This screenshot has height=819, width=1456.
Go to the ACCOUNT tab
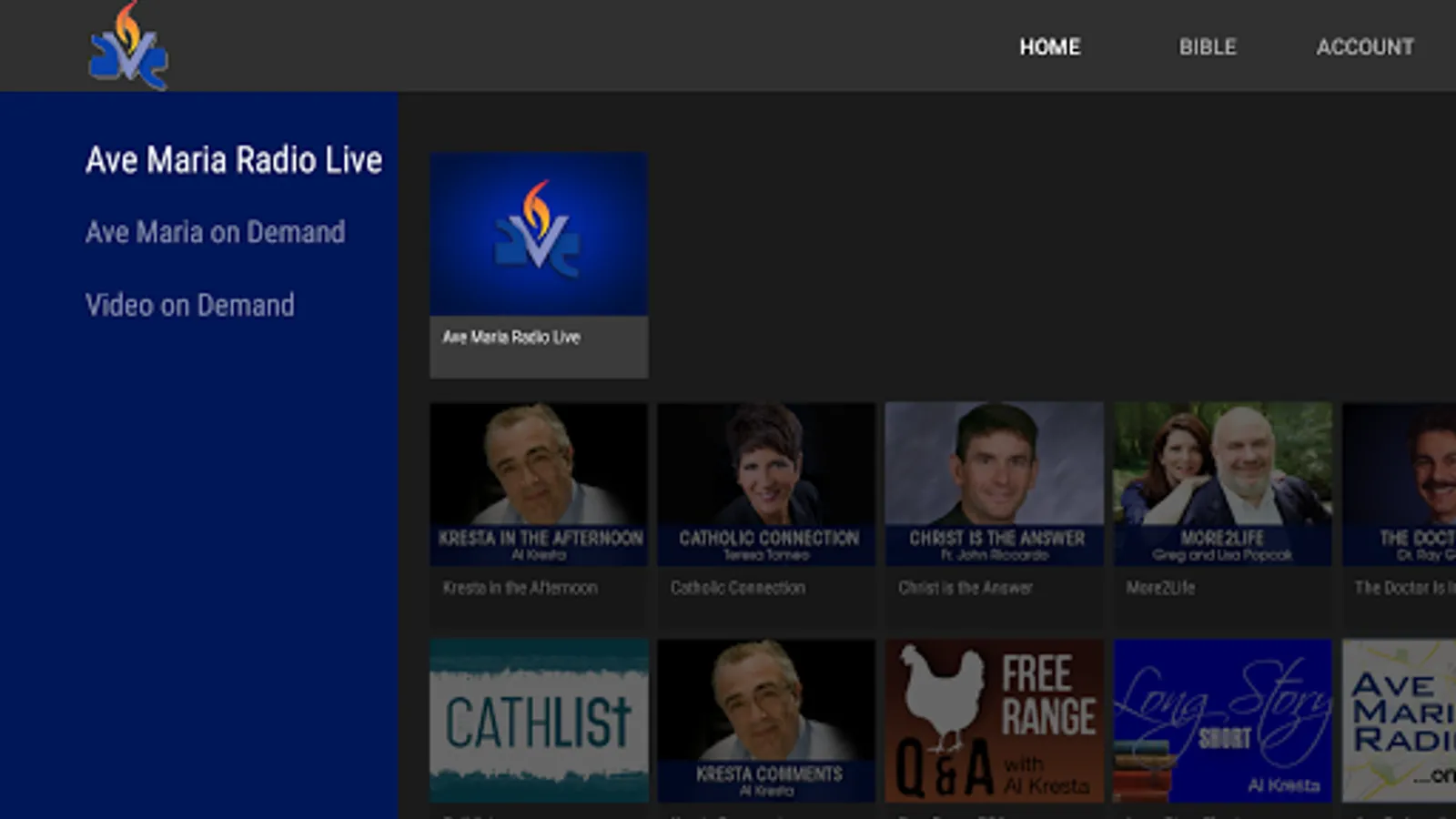click(1365, 47)
